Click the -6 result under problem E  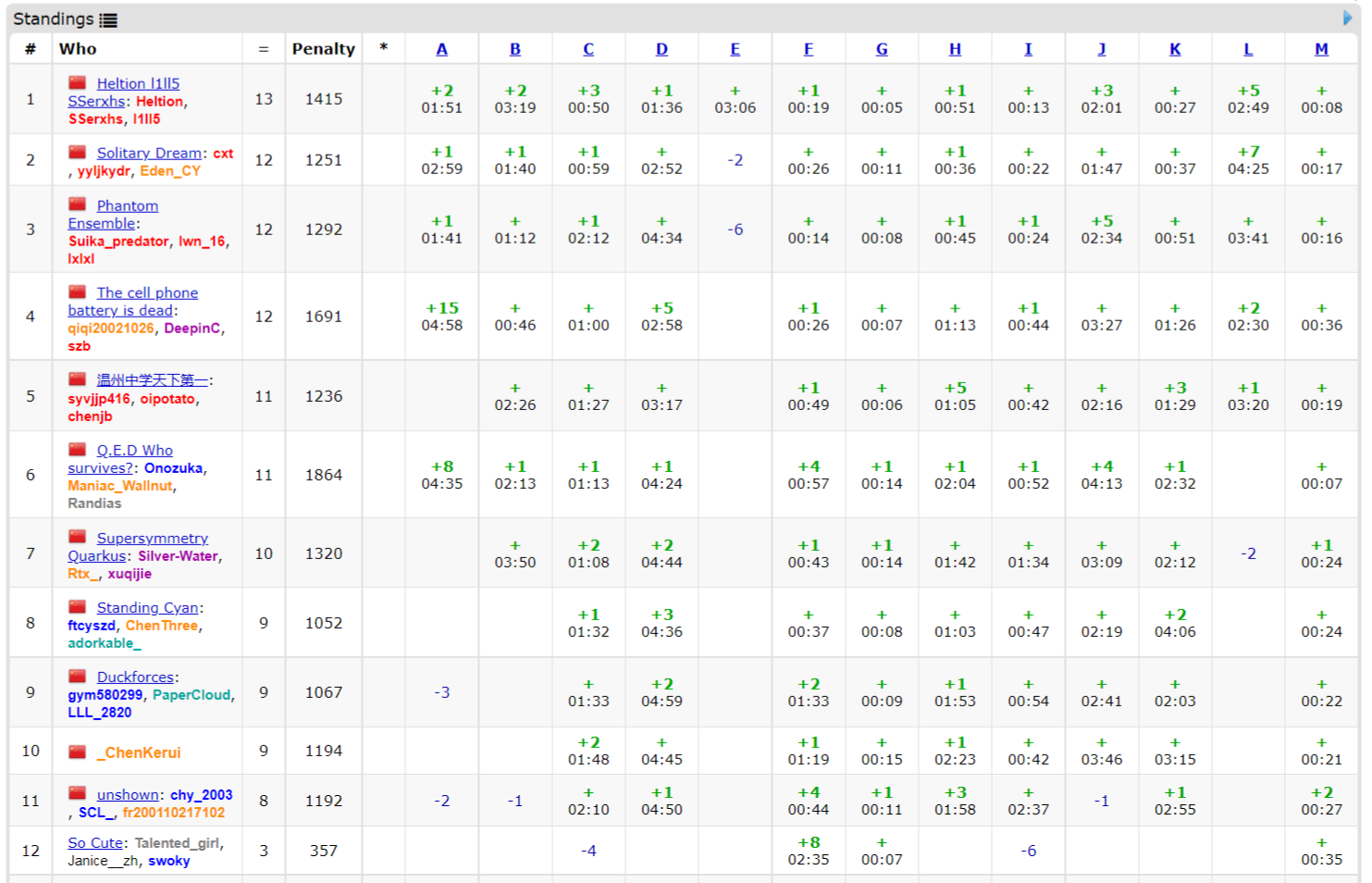pos(735,230)
